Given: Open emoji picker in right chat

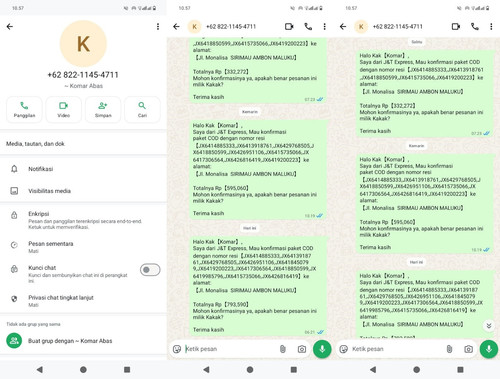Looking at the screenshot, I should tap(344, 349).
